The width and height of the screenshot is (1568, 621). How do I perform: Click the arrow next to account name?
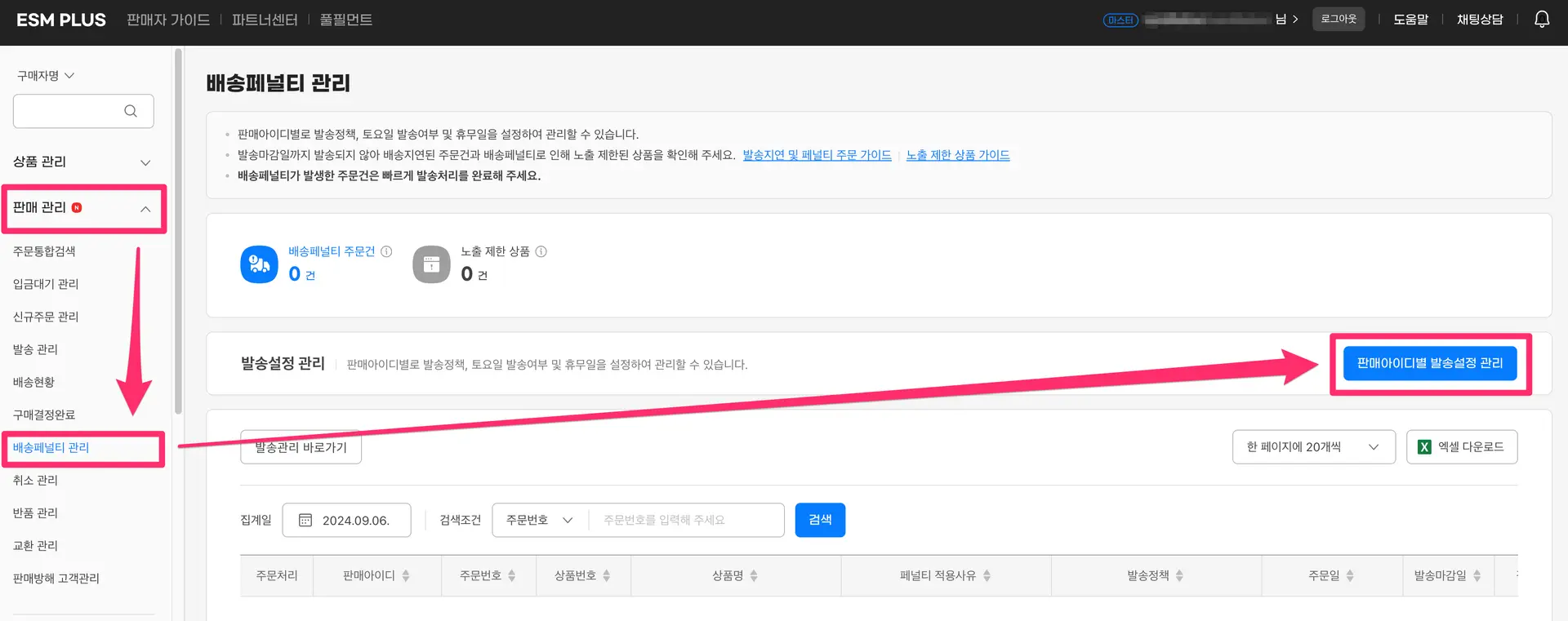[1295, 20]
